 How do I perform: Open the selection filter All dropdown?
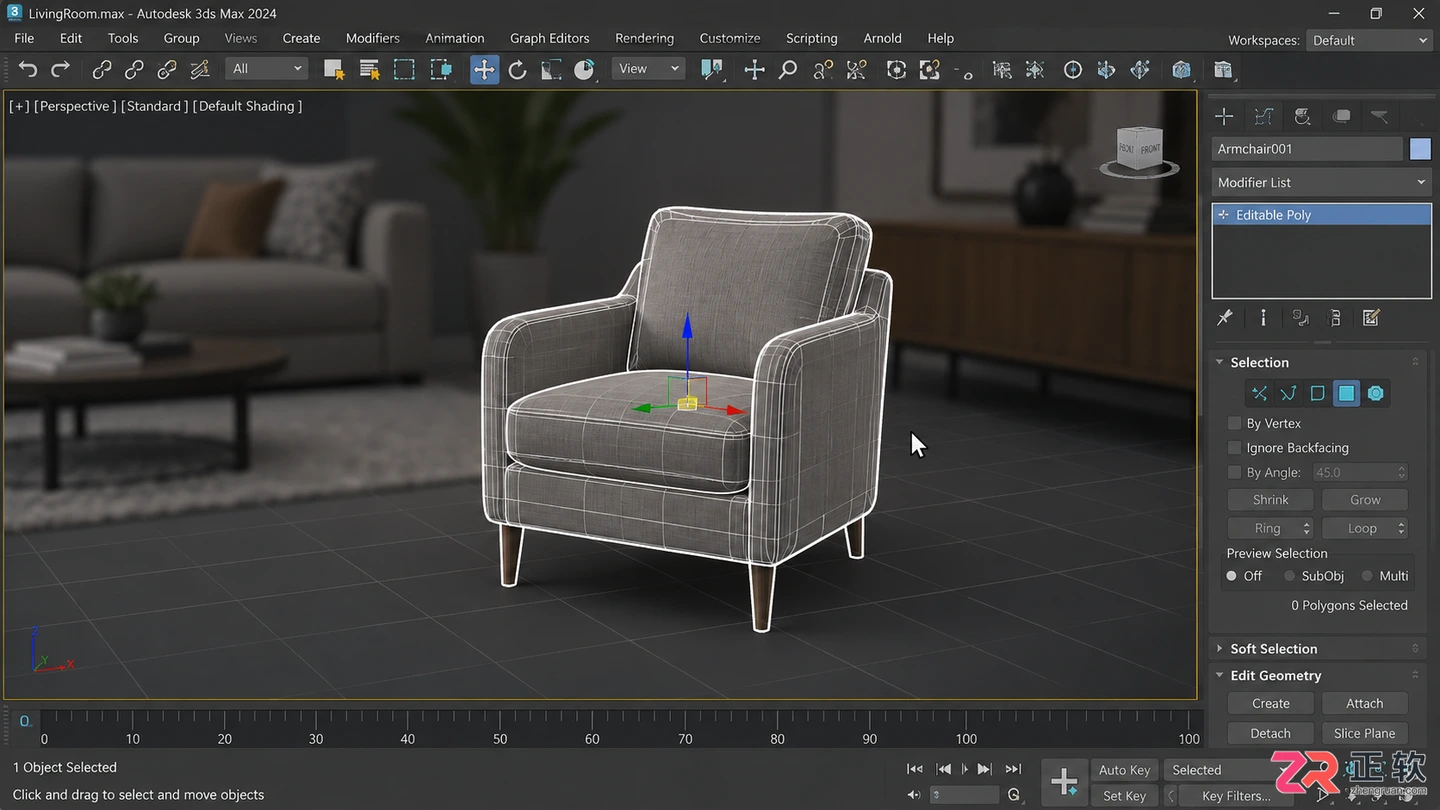point(267,69)
